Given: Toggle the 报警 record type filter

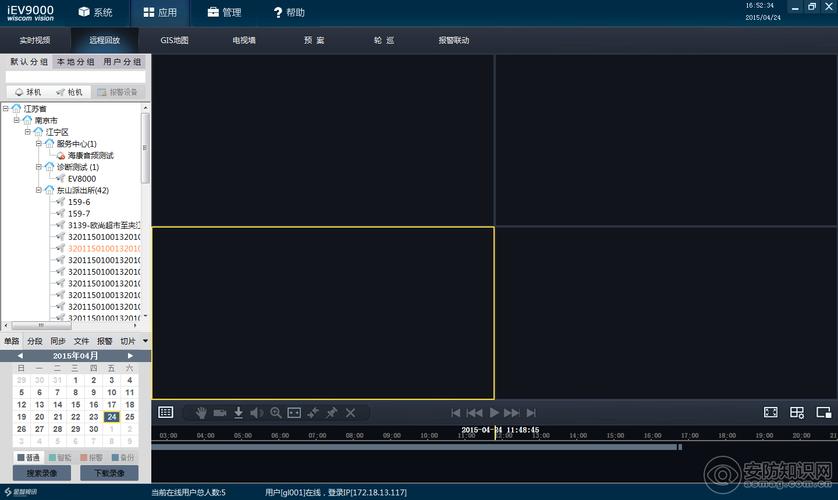Looking at the screenshot, I should coord(91,457).
